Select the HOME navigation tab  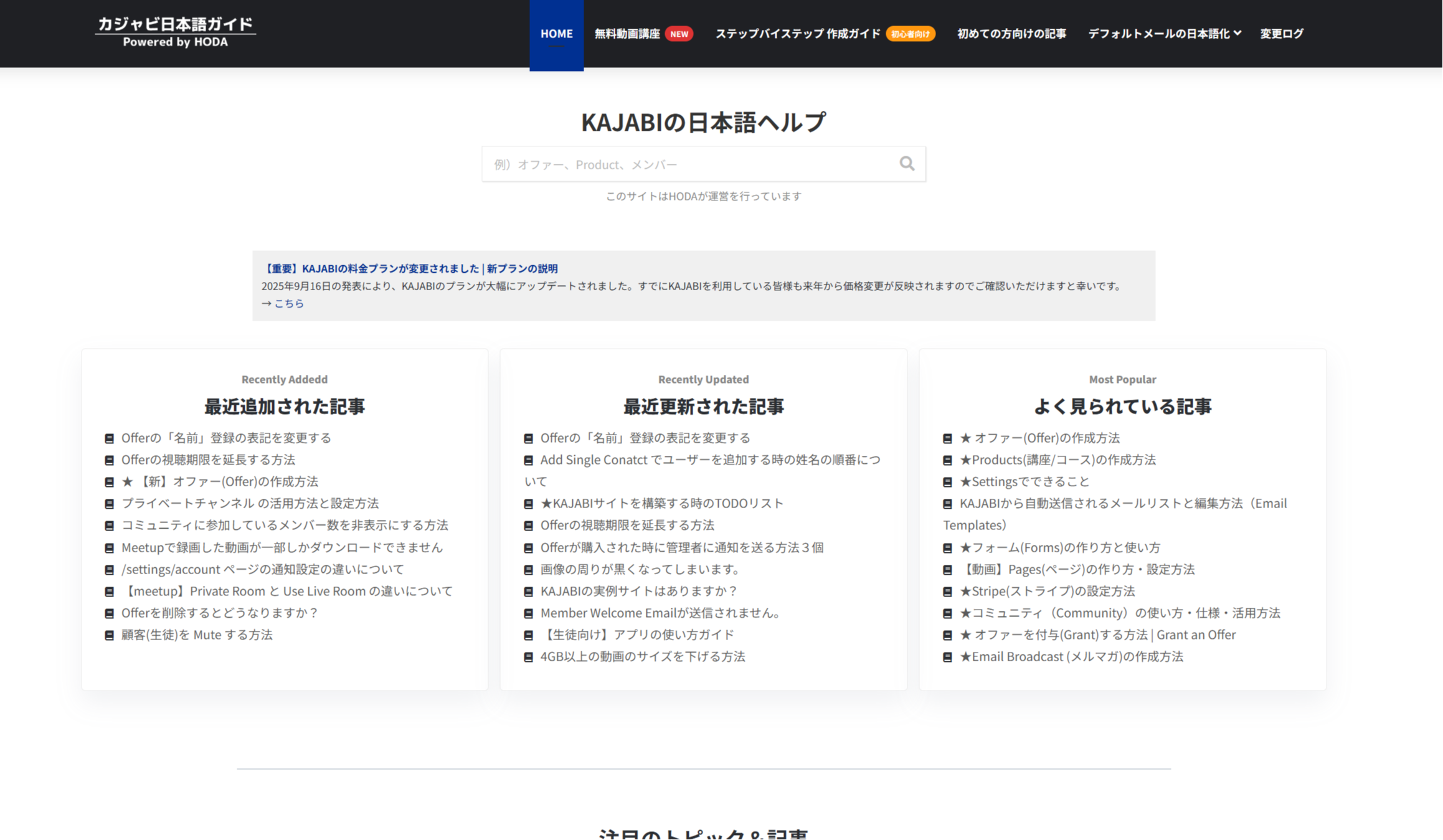point(556,34)
